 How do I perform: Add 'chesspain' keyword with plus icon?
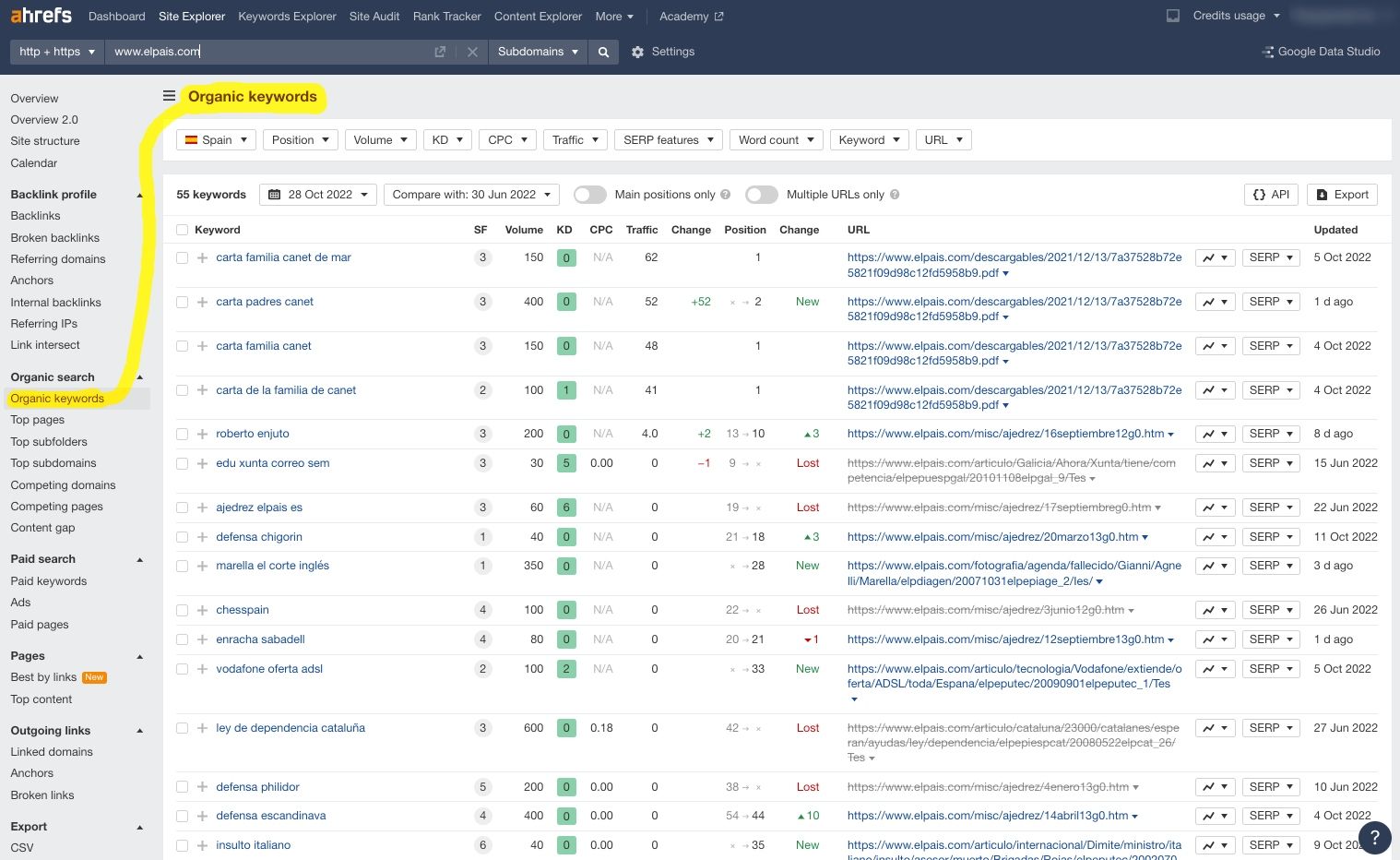pos(202,611)
